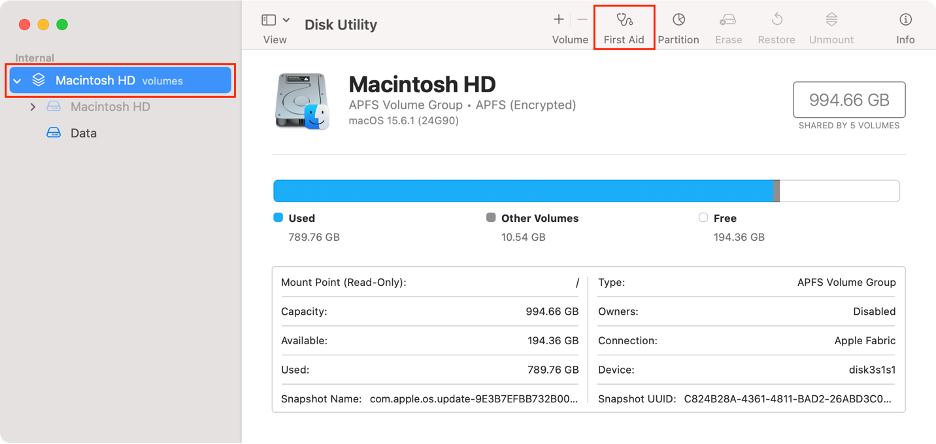Click the Owners Disabled value

tap(874, 312)
